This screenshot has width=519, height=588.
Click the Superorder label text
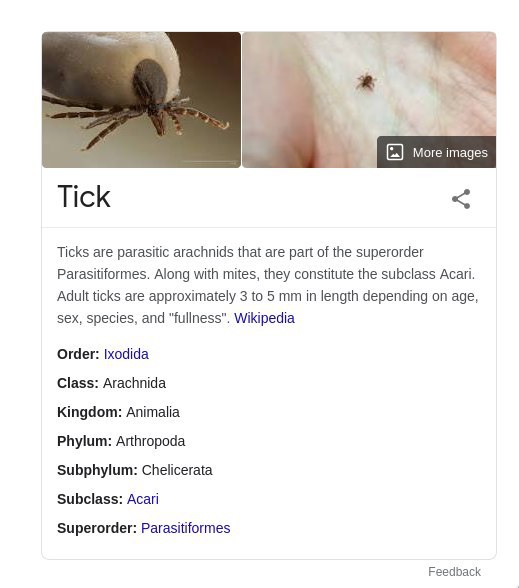click(97, 528)
